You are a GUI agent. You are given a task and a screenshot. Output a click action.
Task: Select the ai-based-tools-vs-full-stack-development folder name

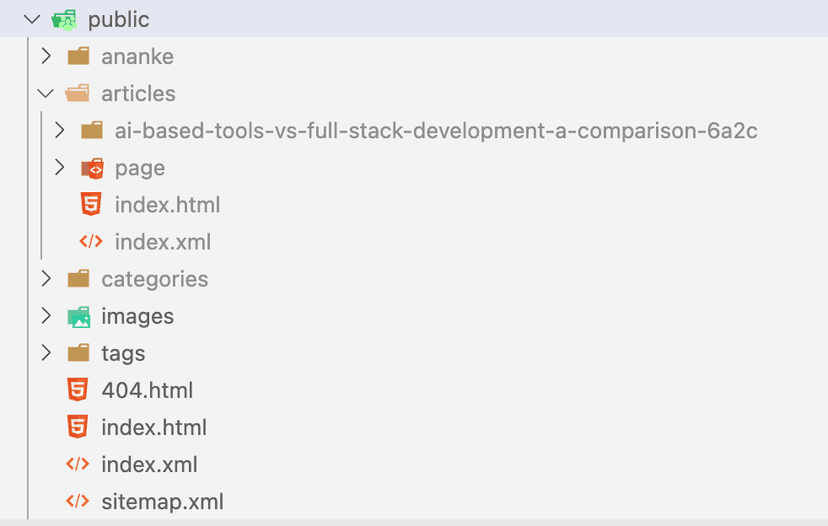tap(436, 131)
